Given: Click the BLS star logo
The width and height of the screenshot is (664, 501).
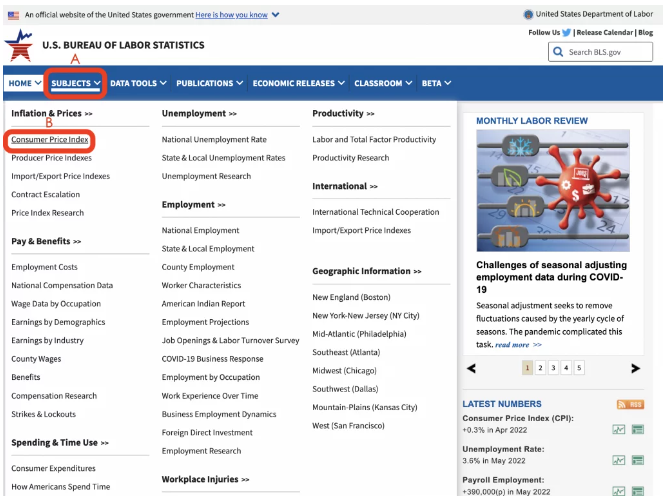Looking at the screenshot, I should coord(19,45).
